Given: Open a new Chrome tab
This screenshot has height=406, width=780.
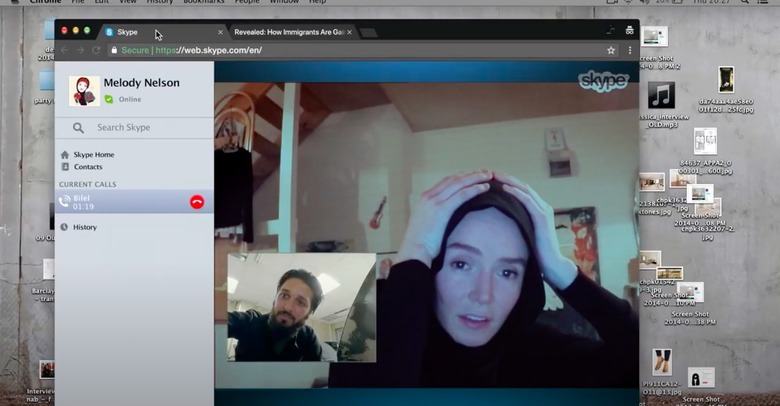Looking at the screenshot, I should click(368, 33).
